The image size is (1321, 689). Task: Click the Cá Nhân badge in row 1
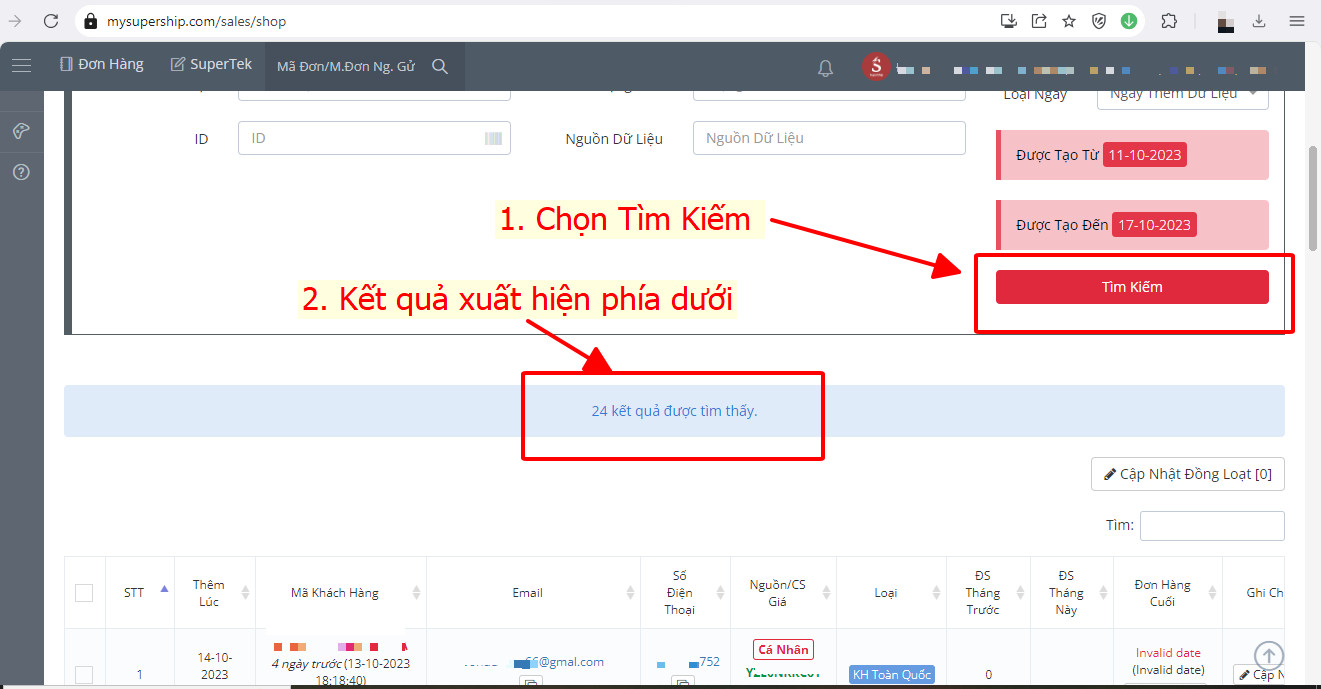point(783,650)
